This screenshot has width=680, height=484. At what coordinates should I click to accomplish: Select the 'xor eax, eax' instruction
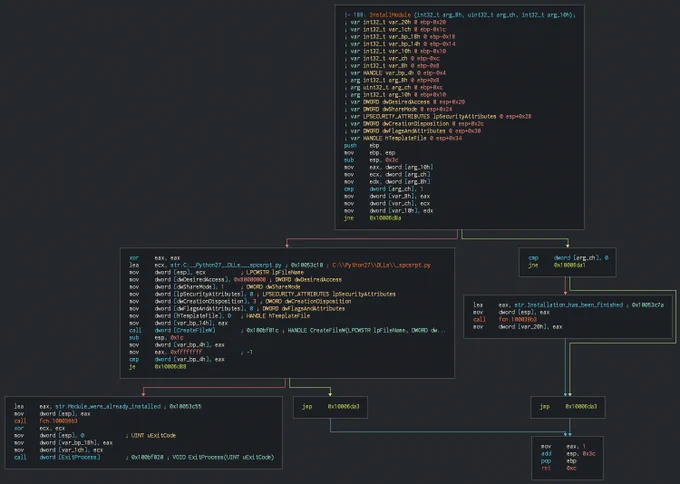pos(154,258)
